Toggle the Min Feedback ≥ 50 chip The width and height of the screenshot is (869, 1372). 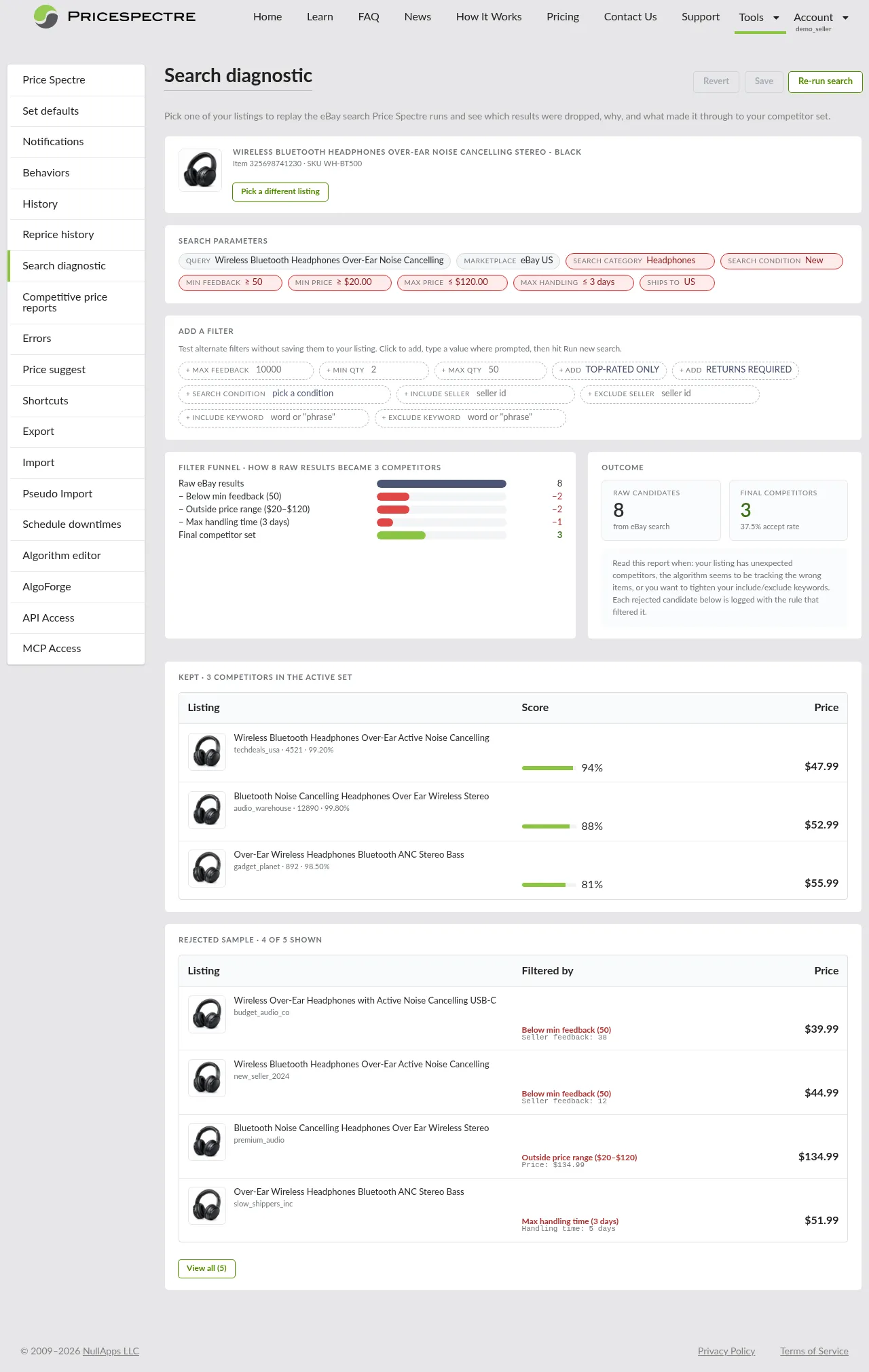tap(230, 283)
